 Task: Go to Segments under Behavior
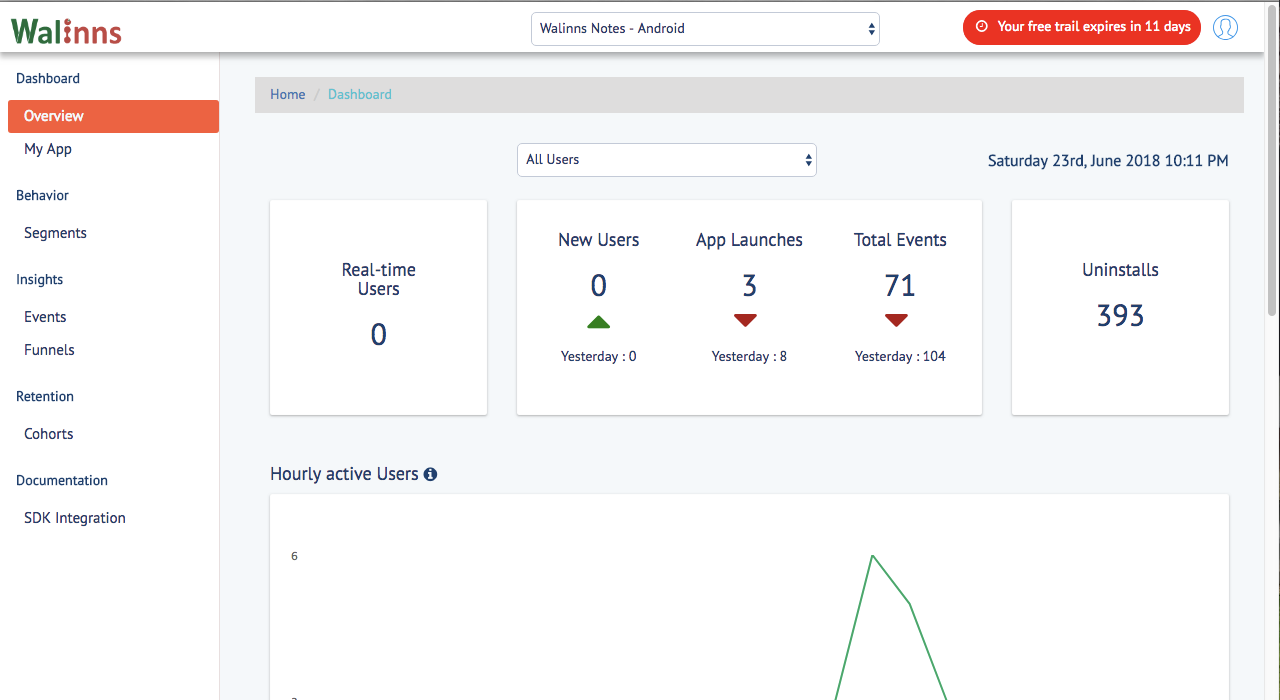[x=55, y=233]
